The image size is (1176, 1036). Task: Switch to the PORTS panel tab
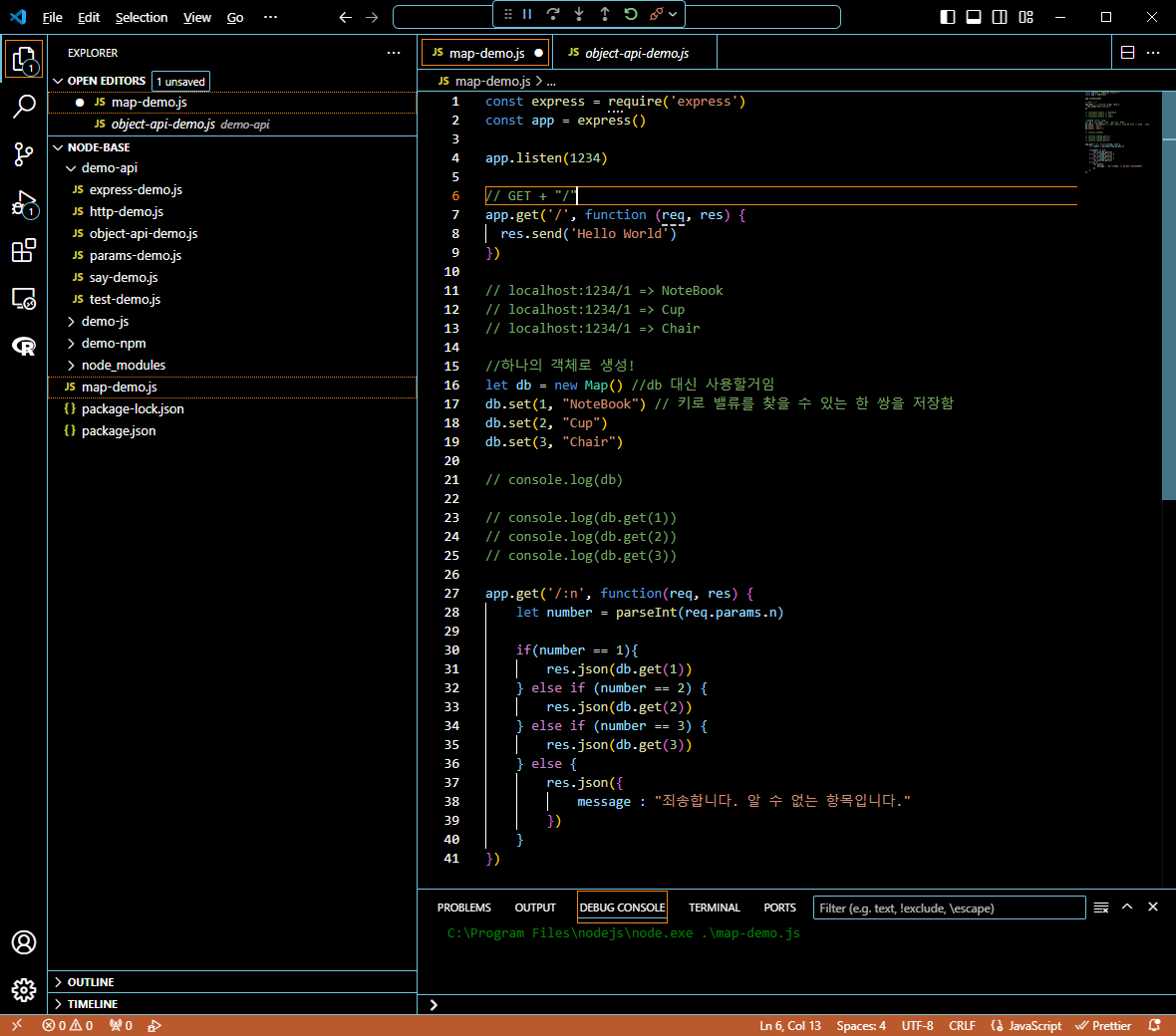coord(779,907)
